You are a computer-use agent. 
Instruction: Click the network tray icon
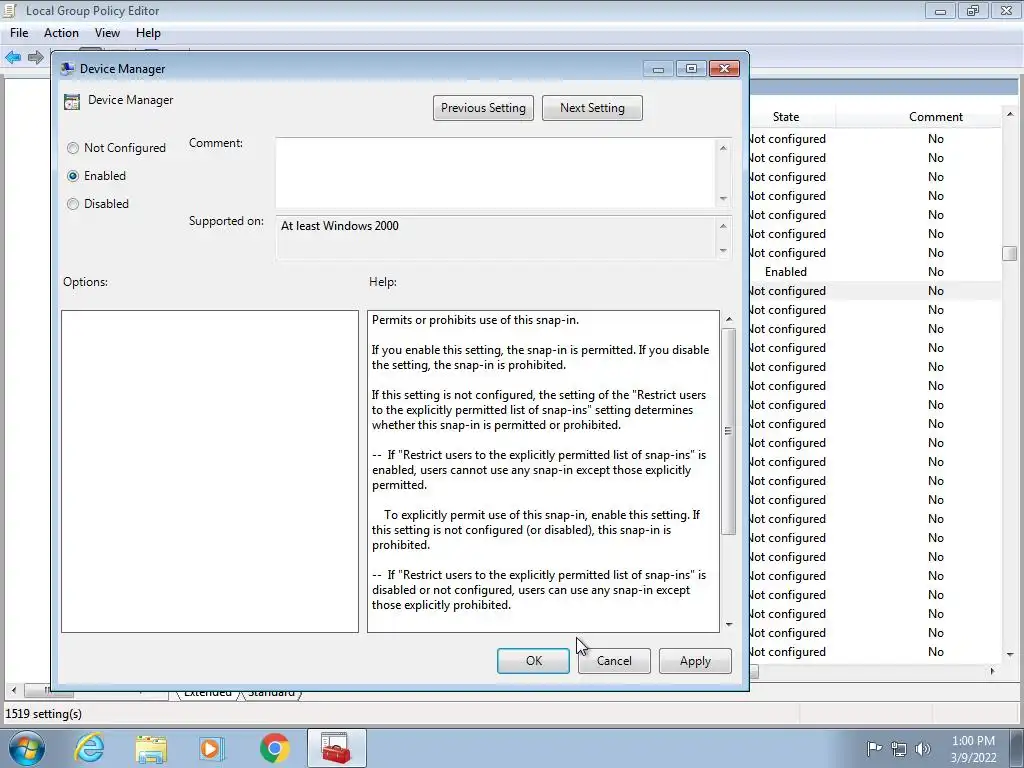click(899, 749)
